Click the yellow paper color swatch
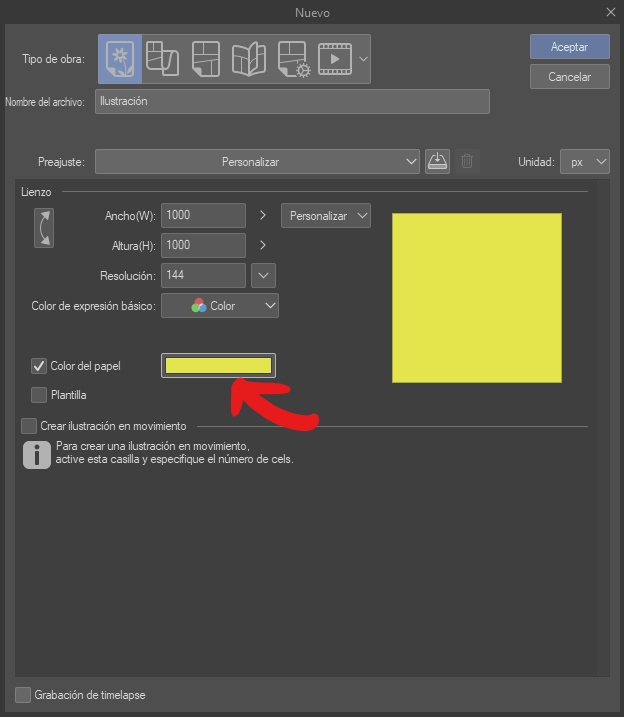 click(x=218, y=366)
